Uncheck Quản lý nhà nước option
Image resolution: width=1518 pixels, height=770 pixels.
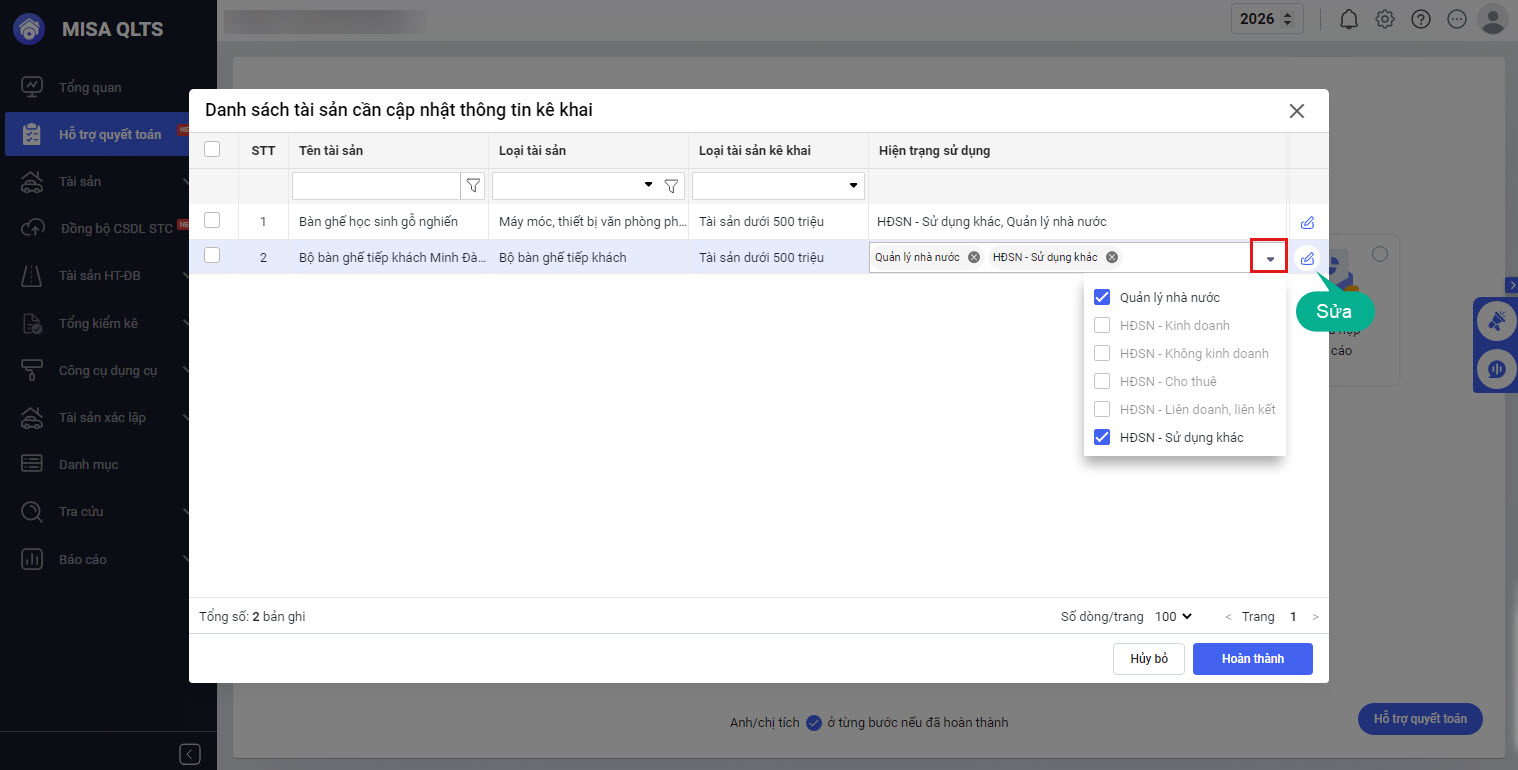(x=1102, y=297)
